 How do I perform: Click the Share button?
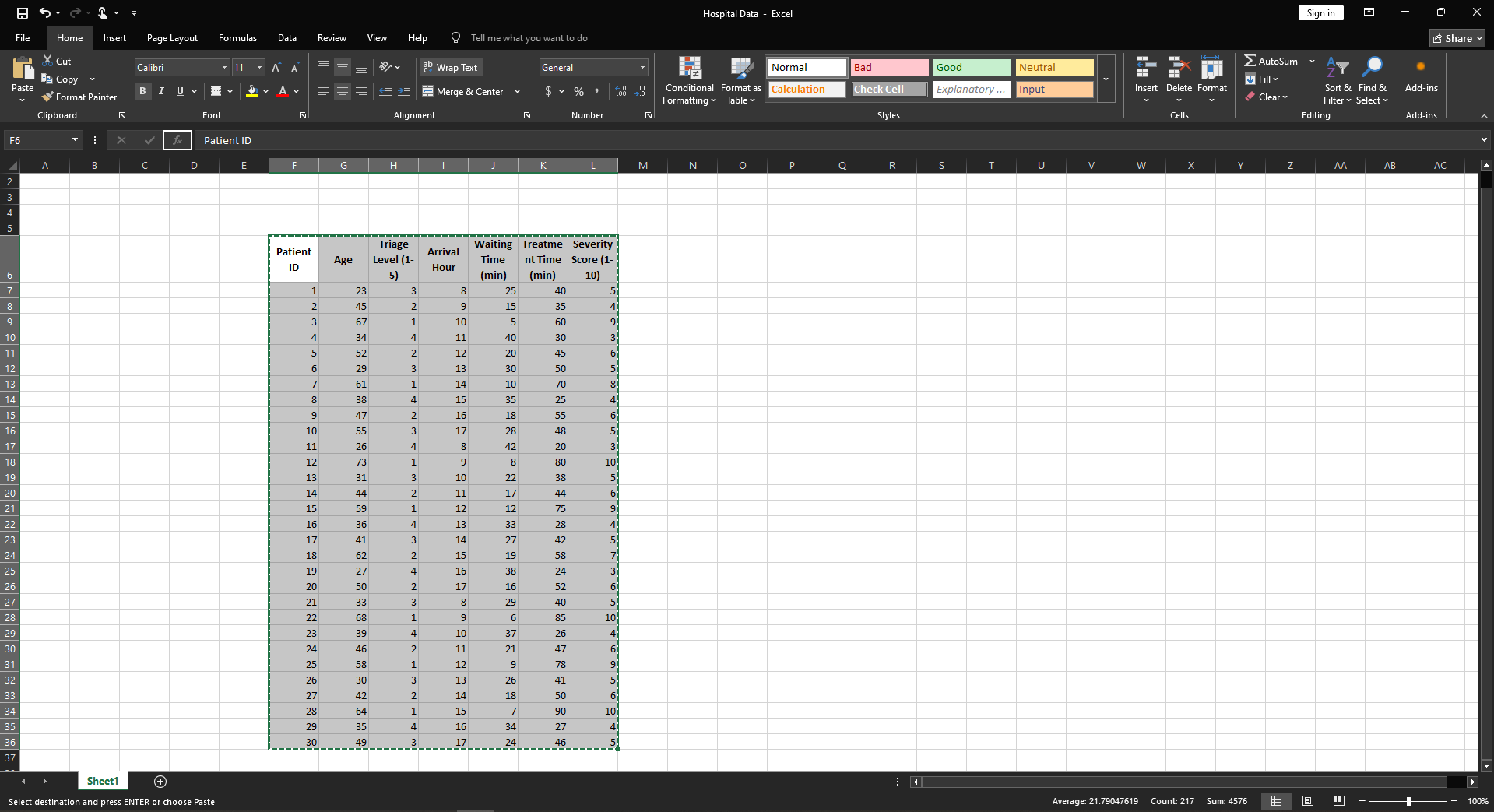click(x=1457, y=38)
